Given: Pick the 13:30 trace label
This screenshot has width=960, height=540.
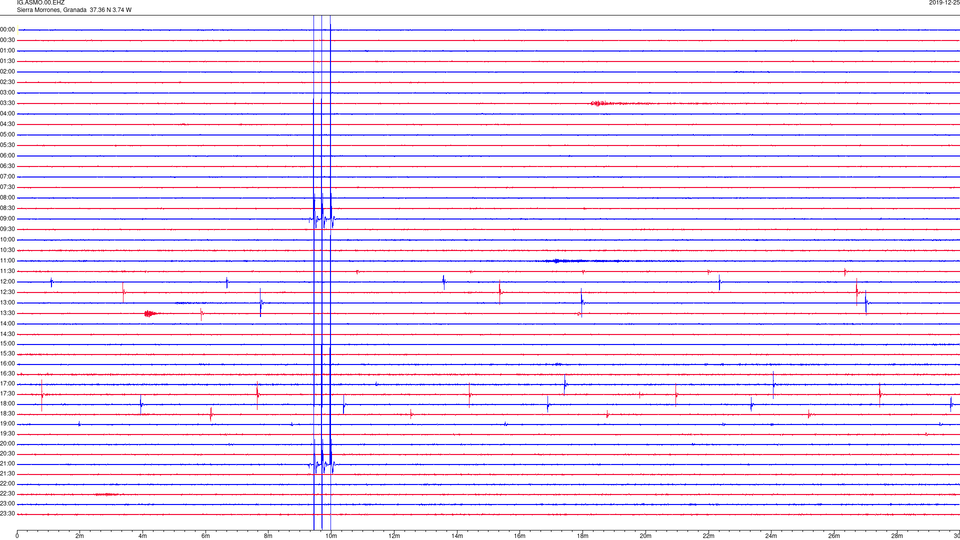Looking at the screenshot, I should tap(7, 313).
